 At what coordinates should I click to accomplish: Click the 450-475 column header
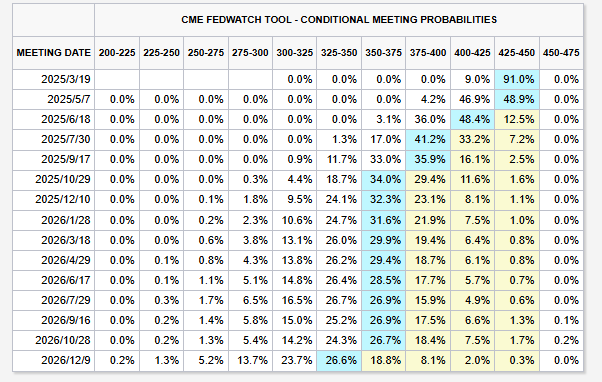click(561, 53)
